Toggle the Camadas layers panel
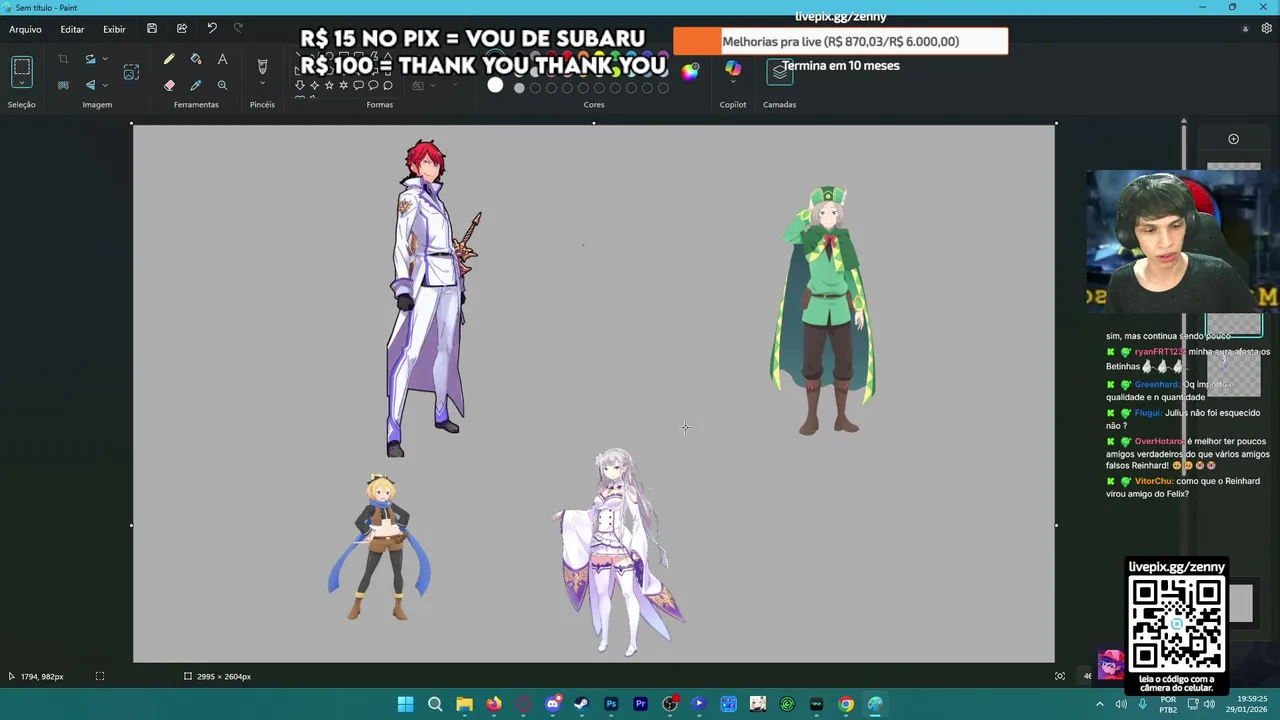The height and width of the screenshot is (720, 1280). tap(779, 71)
